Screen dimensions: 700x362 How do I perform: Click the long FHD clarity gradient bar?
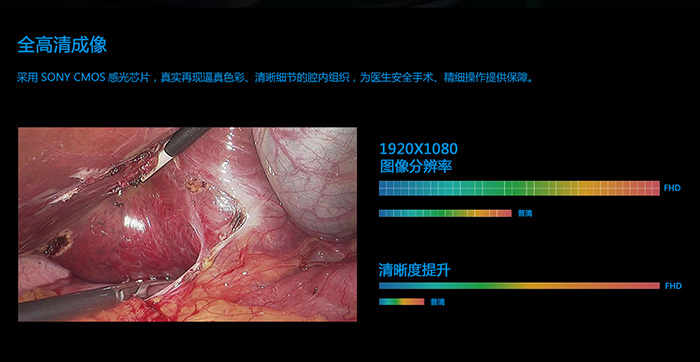pos(519,286)
